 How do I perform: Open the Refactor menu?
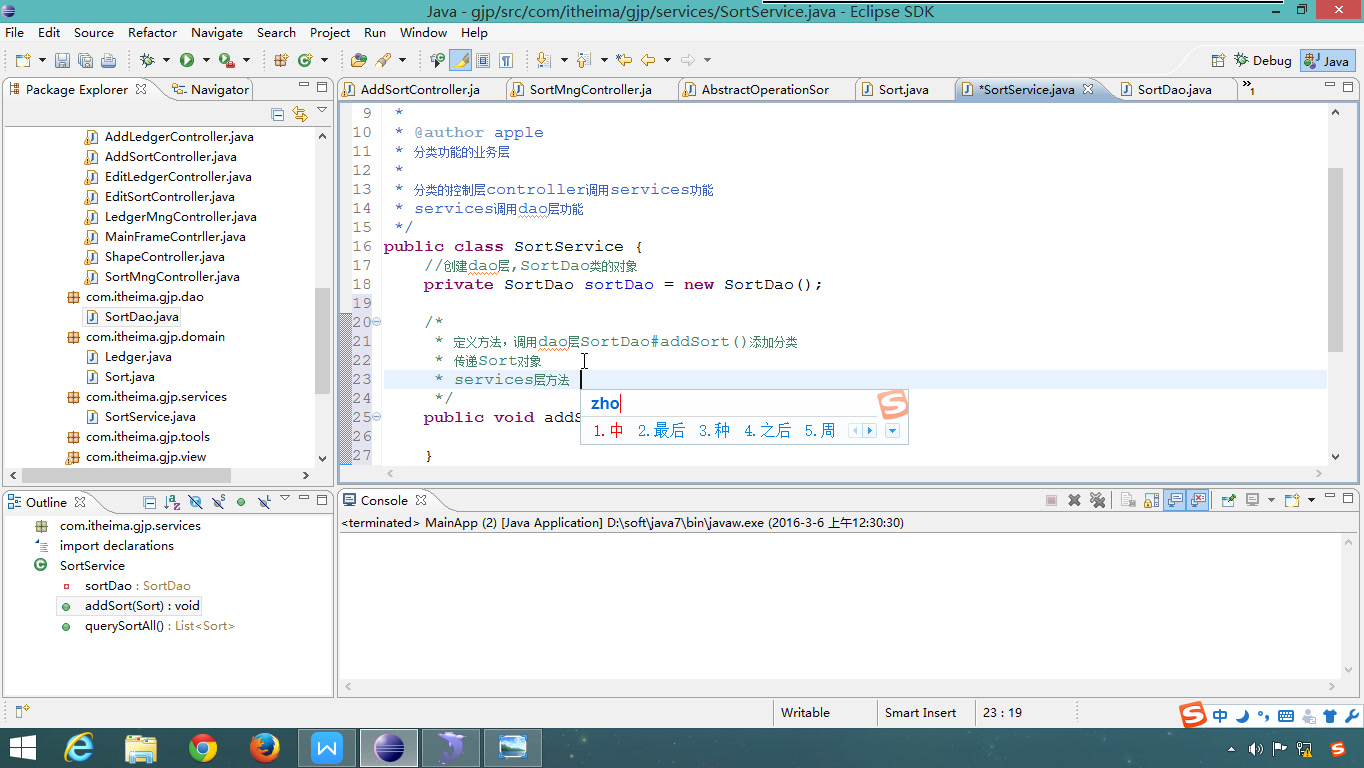(152, 32)
